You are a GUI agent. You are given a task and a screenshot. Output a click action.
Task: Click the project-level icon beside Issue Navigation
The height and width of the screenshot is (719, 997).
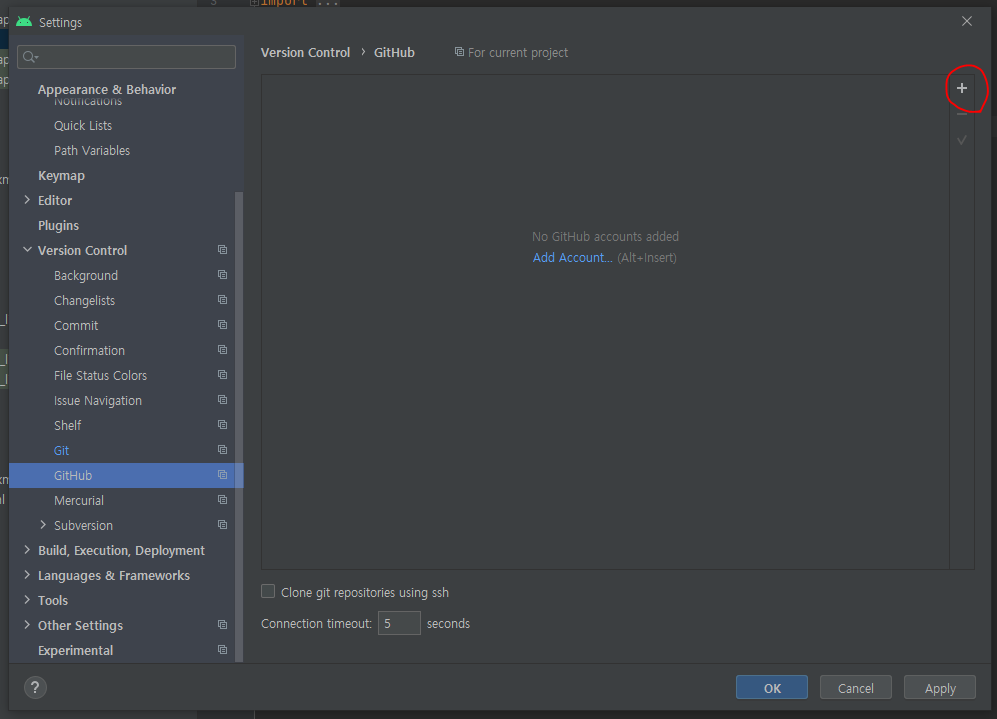tap(222, 400)
